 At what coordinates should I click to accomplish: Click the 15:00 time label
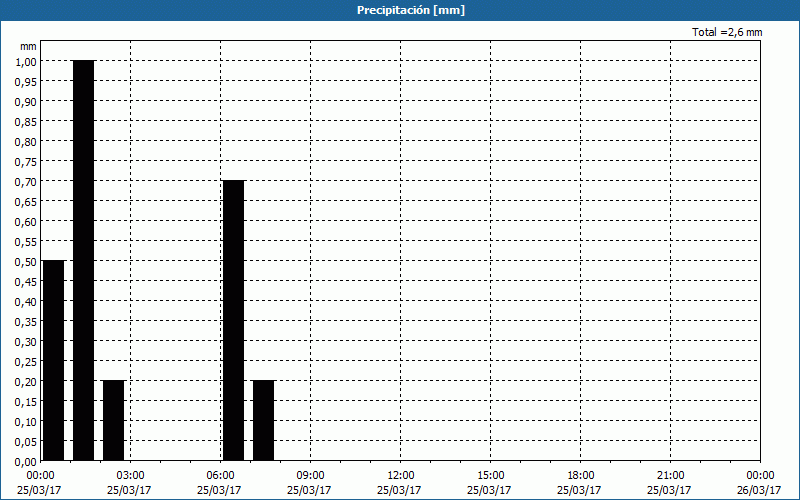(x=490, y=475)
